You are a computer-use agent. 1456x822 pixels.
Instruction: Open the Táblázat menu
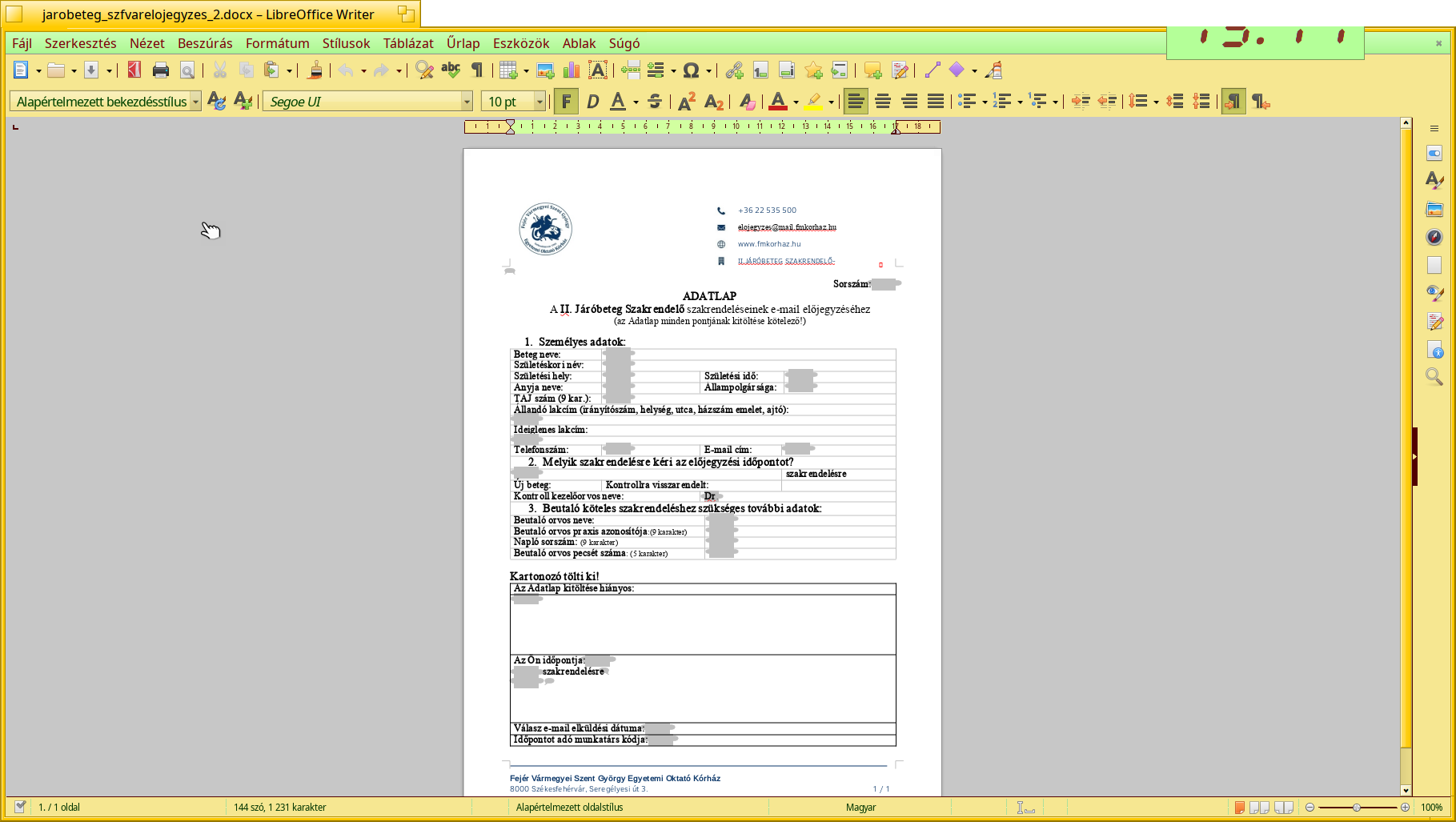(x=408, y=43)
